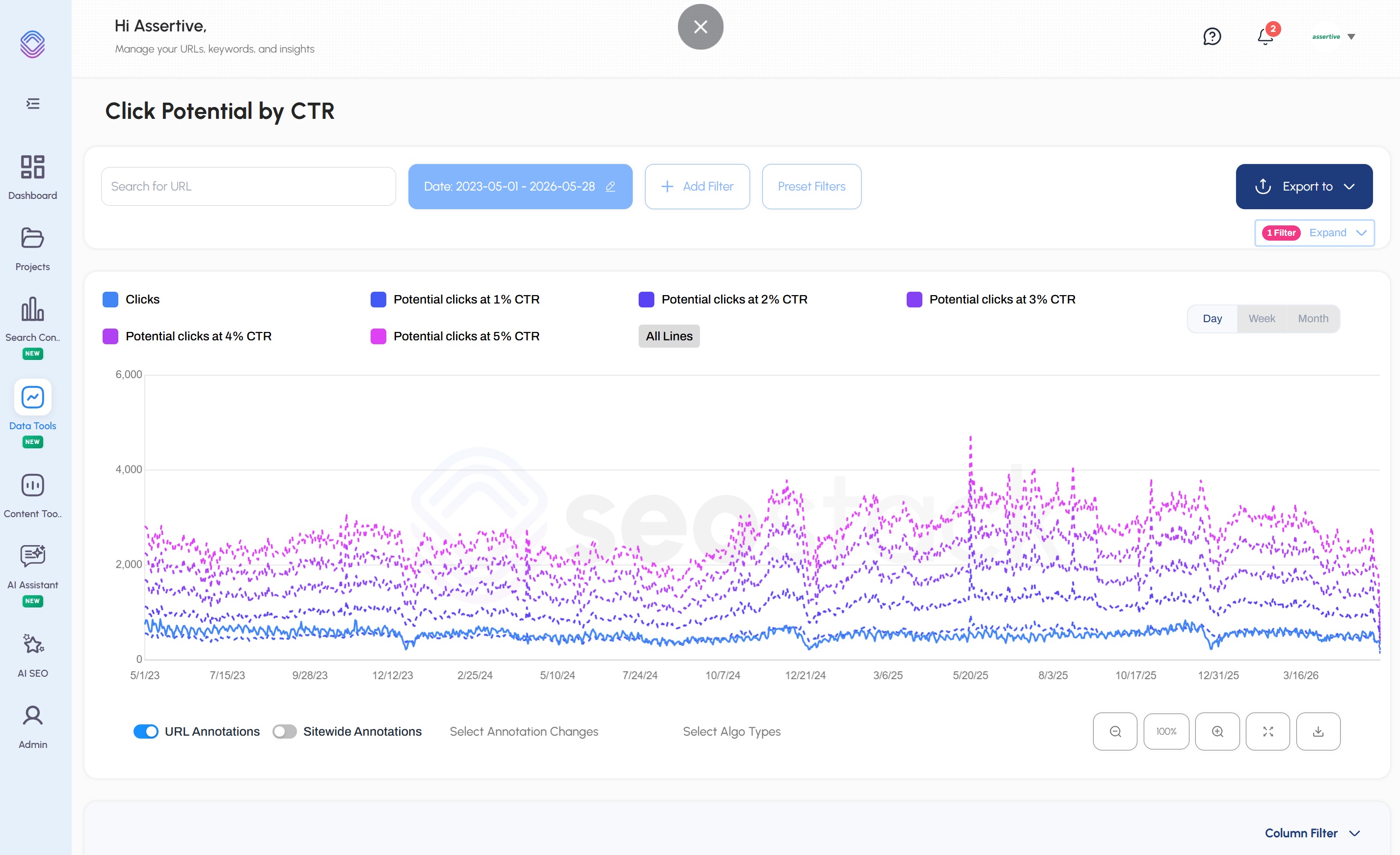The height and width of the screenshot is (855, 1400).
Task: Edit the date range pencil icon
Action: [x=610, y=187]
